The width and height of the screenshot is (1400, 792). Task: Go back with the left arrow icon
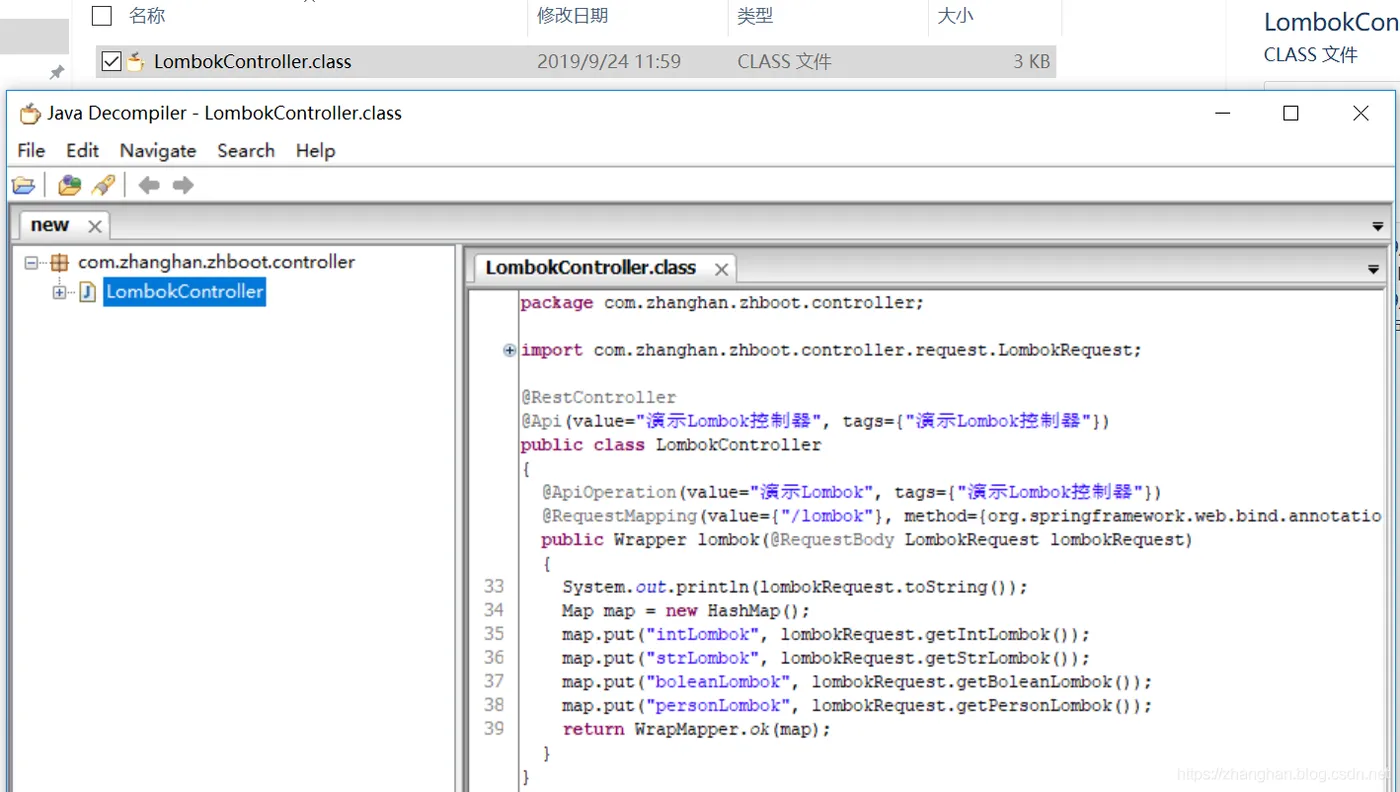149,185
